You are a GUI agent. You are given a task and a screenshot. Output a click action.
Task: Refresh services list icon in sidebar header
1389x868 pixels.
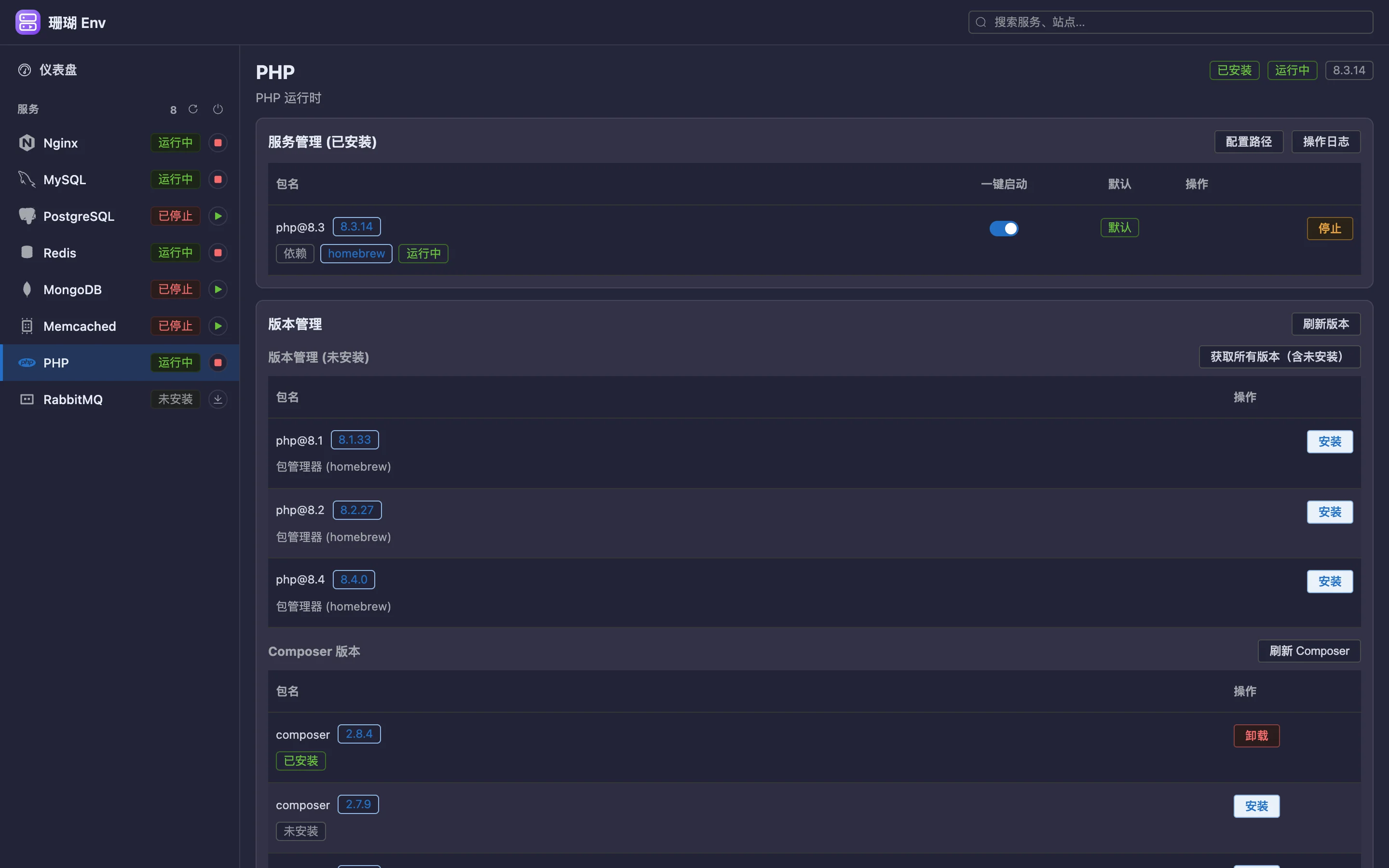pyautogui.click(x=193, y=109)
